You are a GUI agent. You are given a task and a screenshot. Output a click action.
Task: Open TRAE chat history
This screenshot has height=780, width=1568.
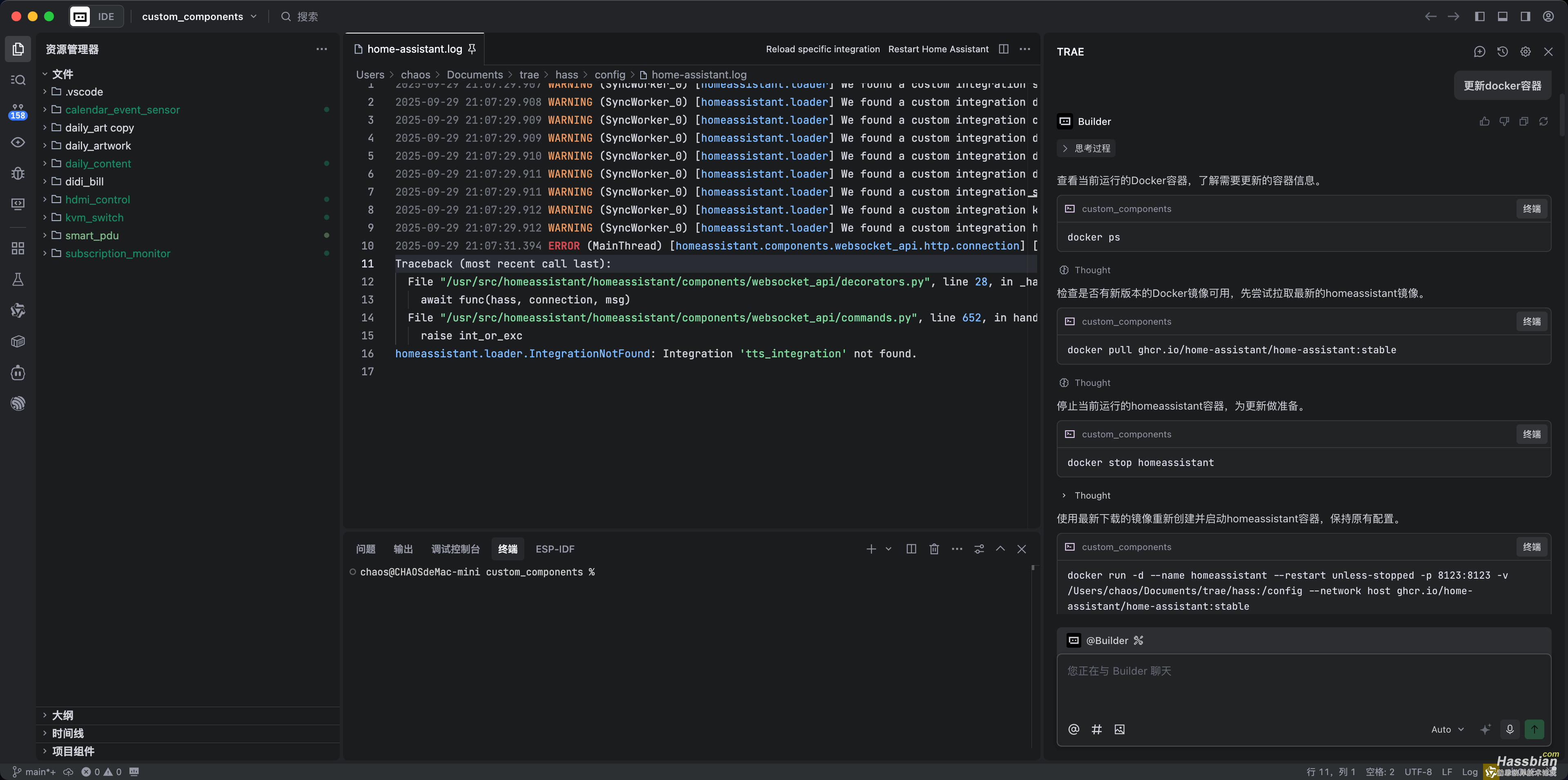[1502, 52]
